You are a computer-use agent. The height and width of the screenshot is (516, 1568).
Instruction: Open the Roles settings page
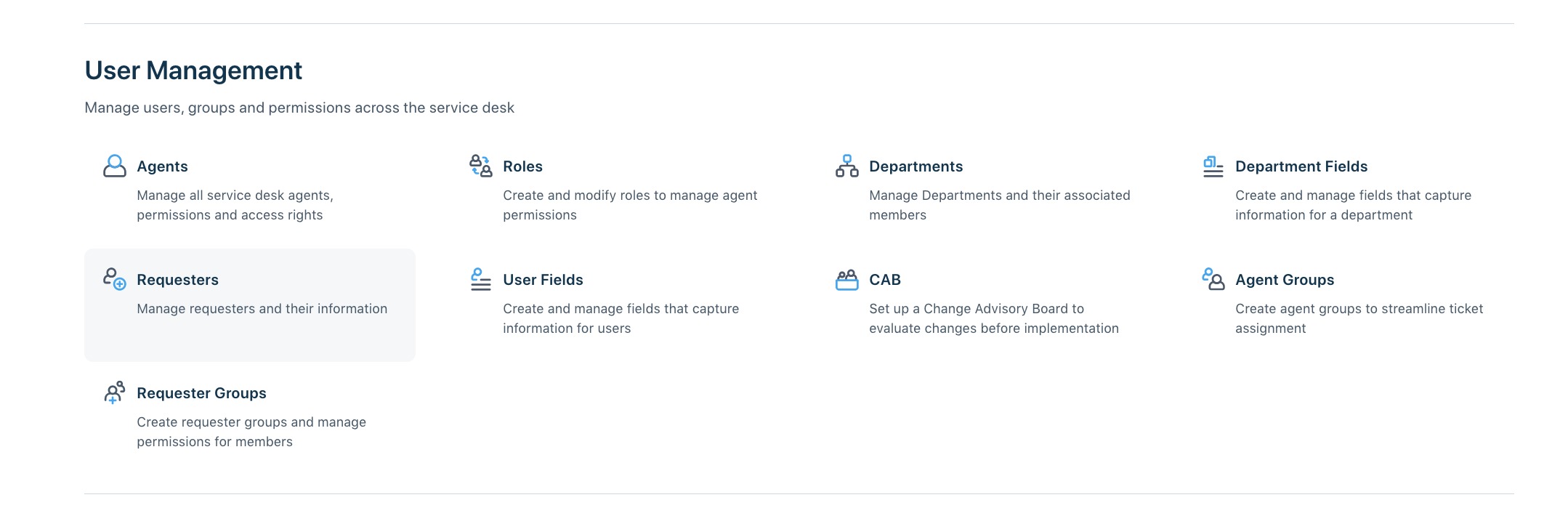(522, 166)
